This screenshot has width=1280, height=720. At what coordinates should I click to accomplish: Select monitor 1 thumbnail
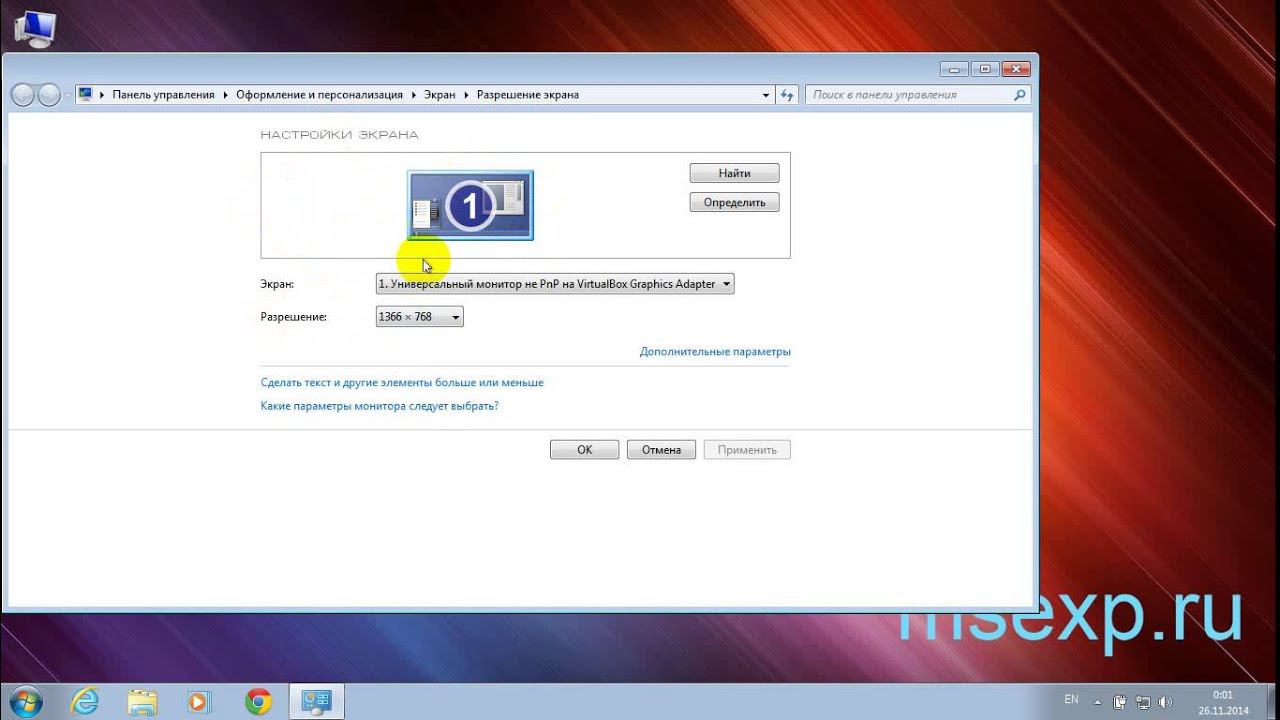(470, 205)
